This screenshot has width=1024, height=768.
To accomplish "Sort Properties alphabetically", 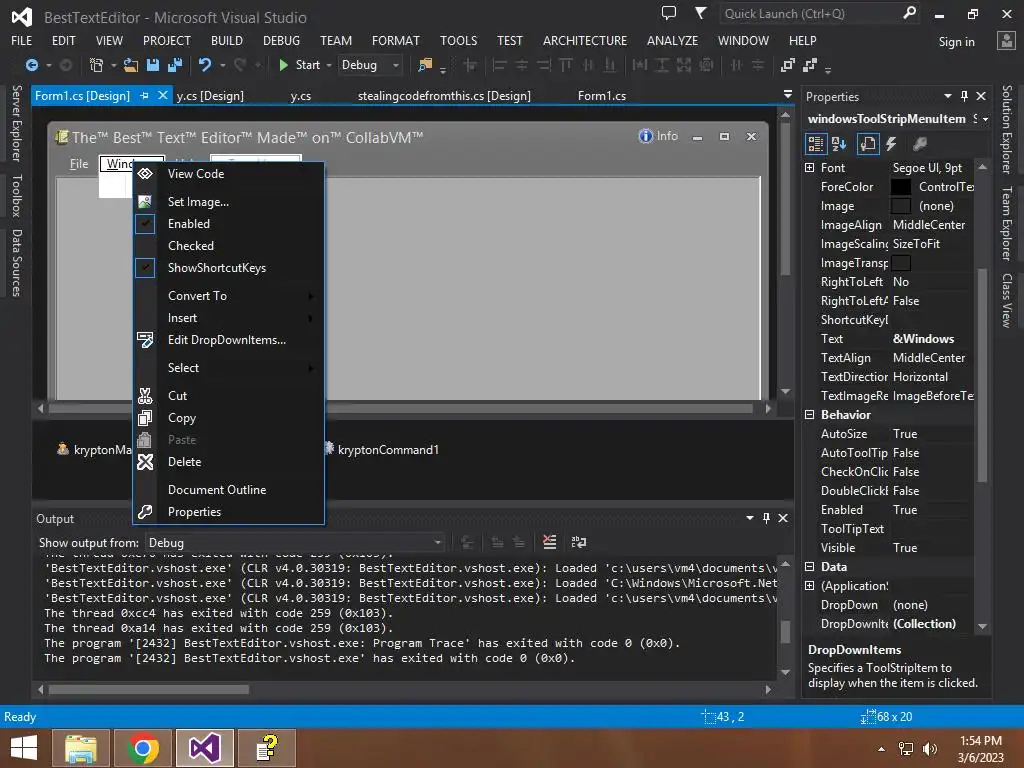I will 839,144.
